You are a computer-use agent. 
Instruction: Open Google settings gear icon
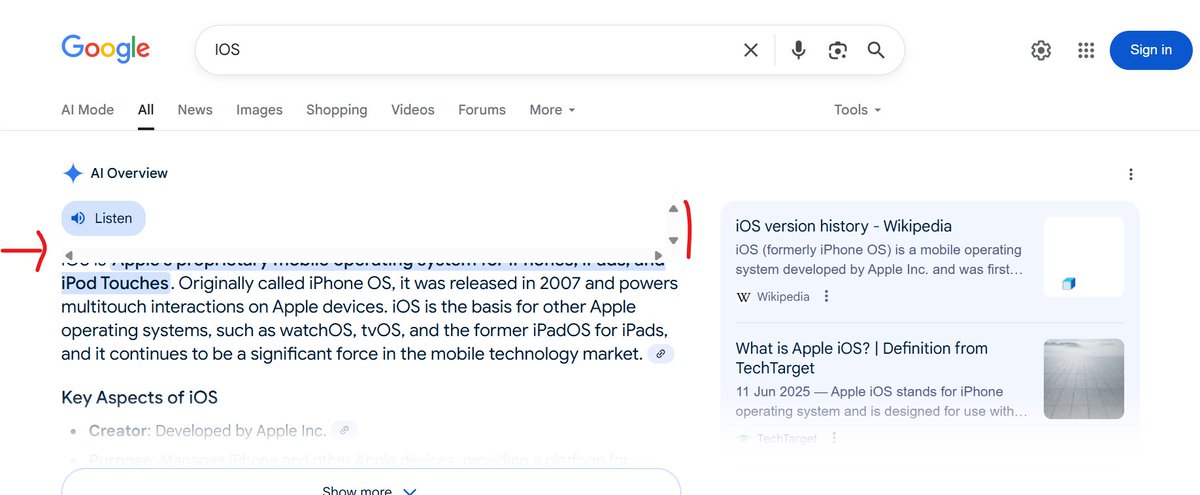tap(1041, 50)
